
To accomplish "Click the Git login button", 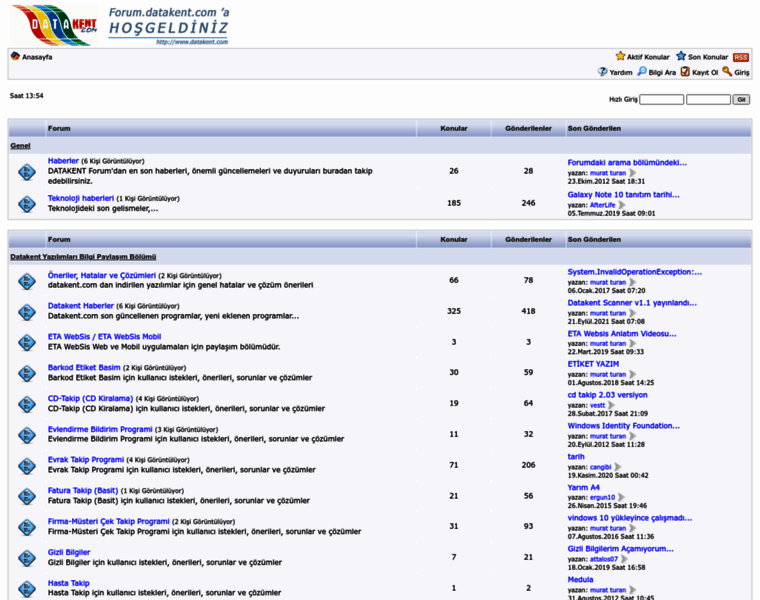I will (741, 99).
